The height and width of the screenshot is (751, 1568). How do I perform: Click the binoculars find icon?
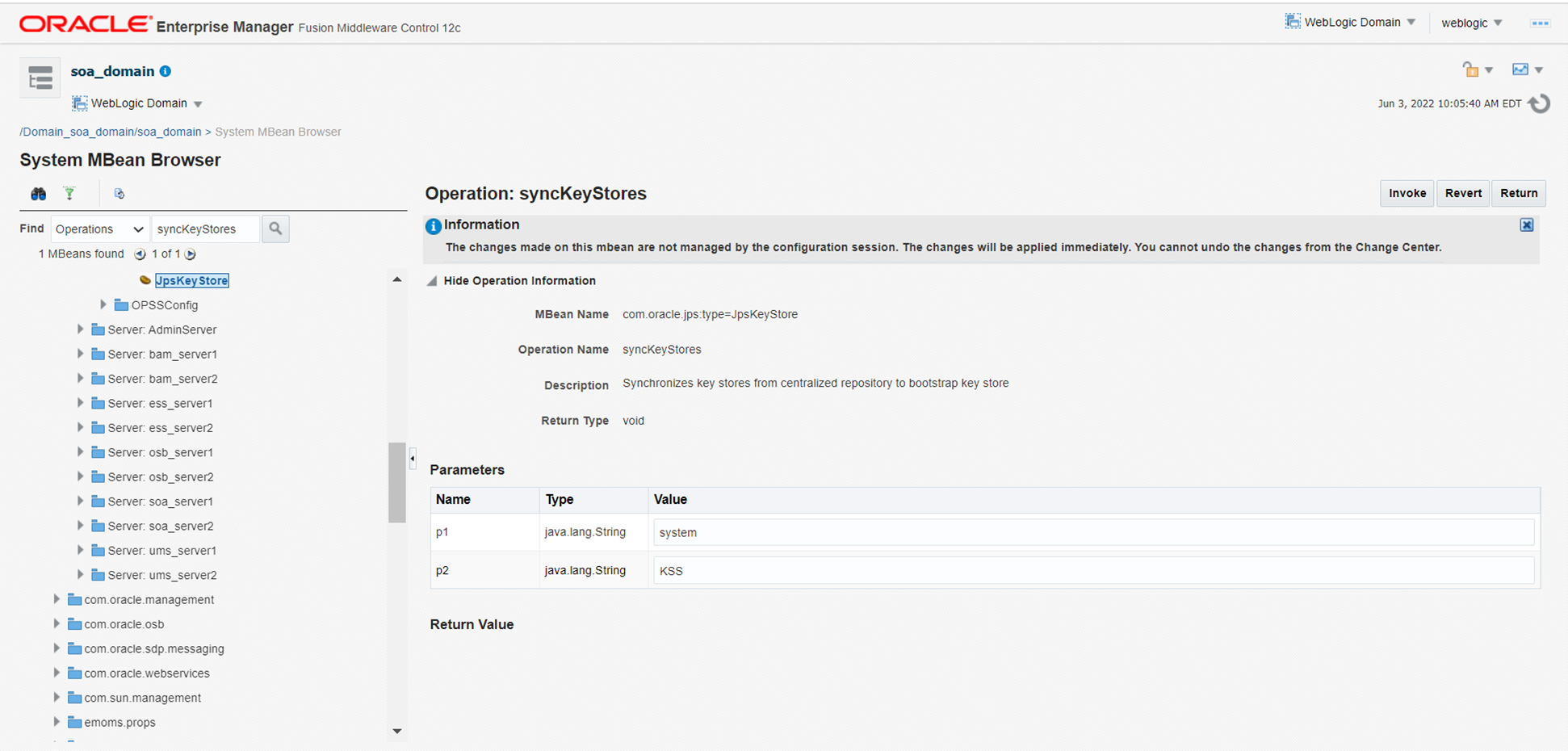pyautogui.click(x=38, y=194)
